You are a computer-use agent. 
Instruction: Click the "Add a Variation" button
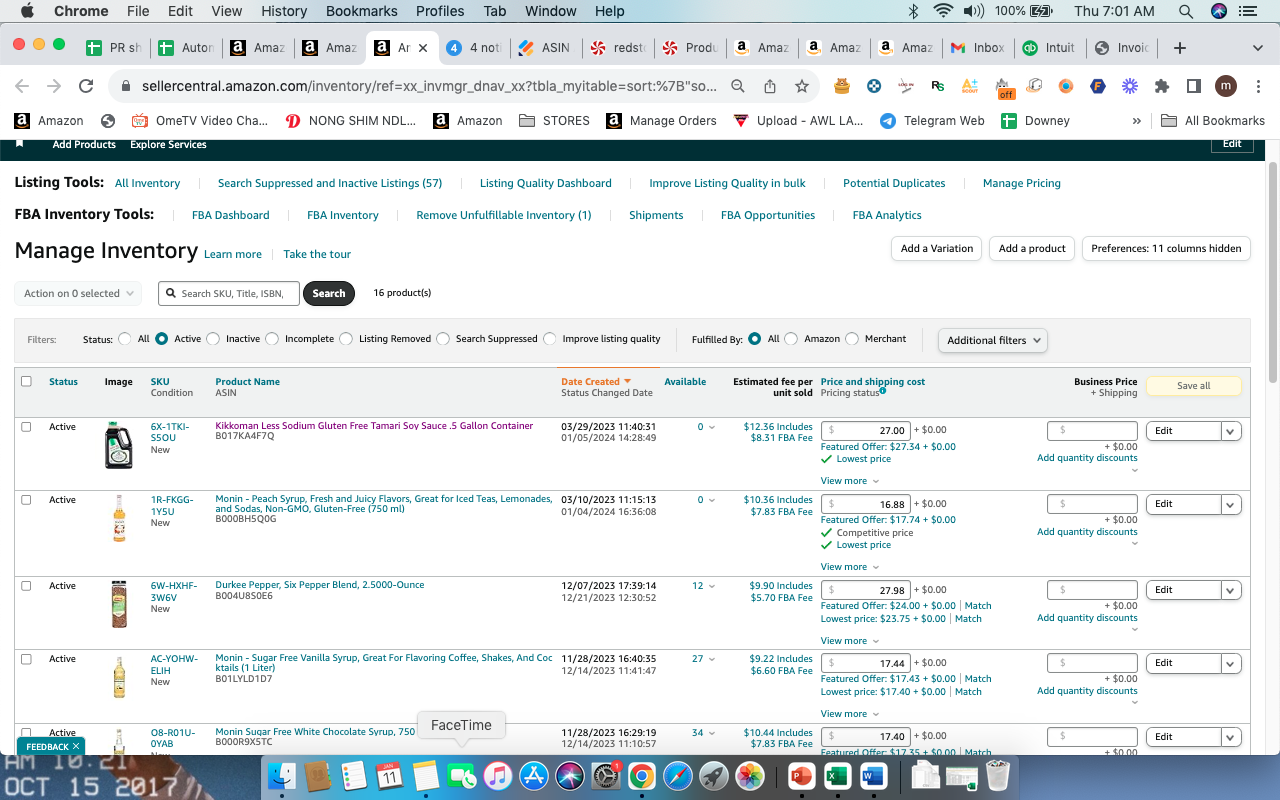pos(937,248)
